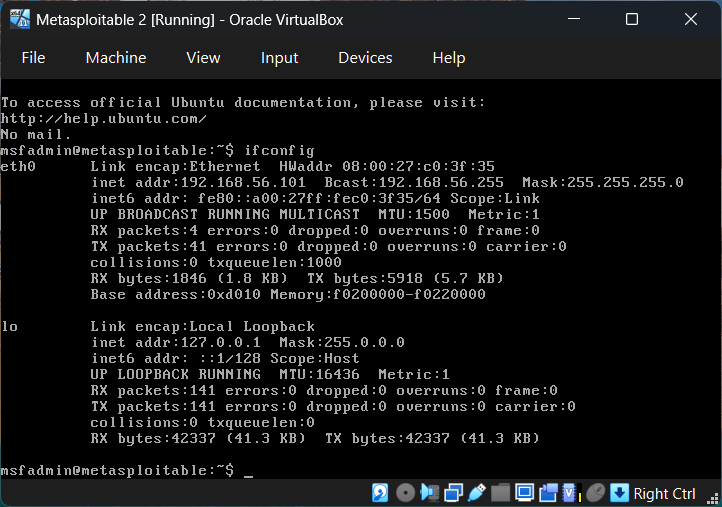
Task: Click the display monitor indicator
Action: (x=524, y=493)
